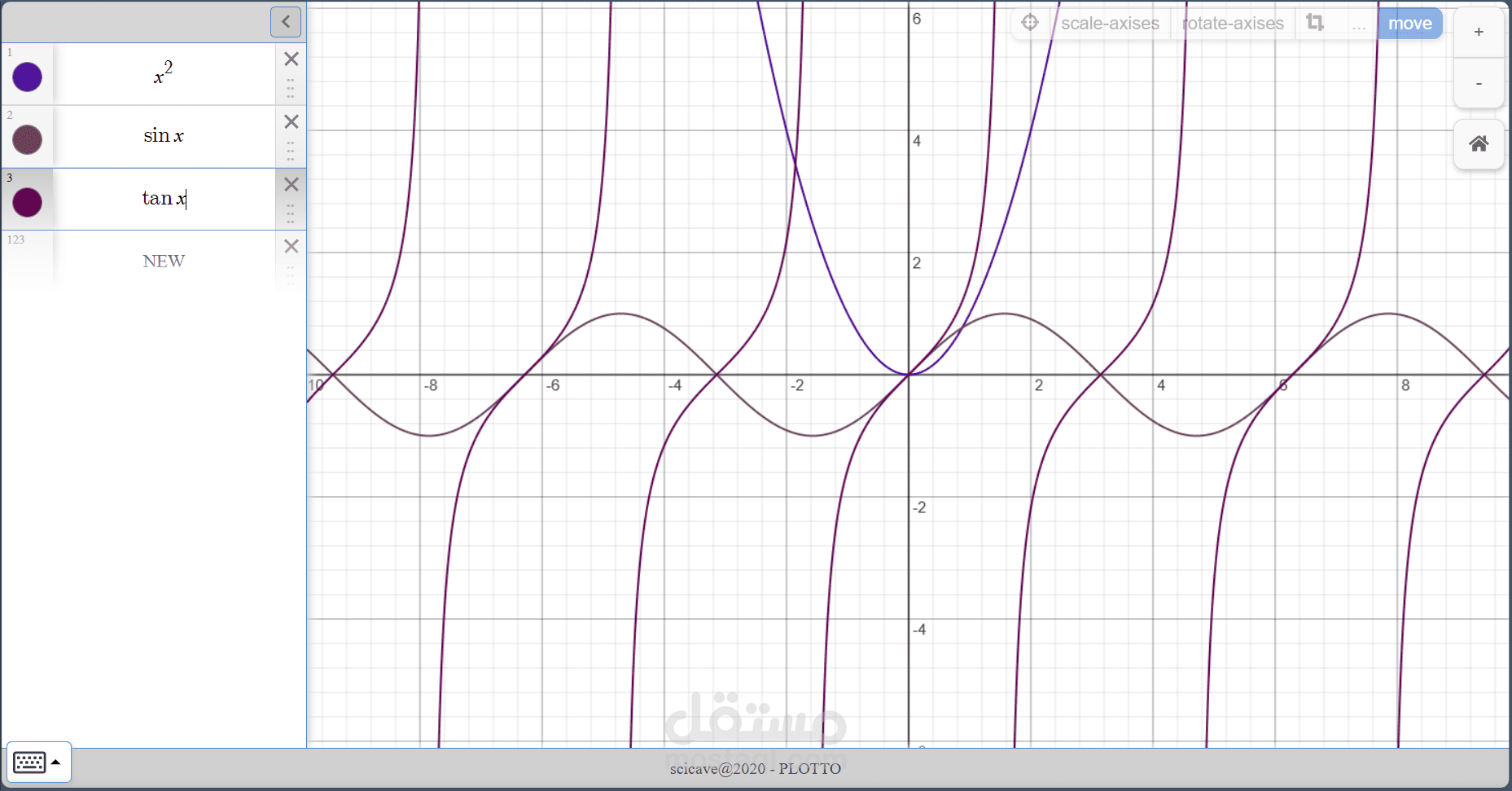The height and width of the screenshot is (791, 1512).
Task: Toggle visibility of the tan x curve
Action: click(27, 201)
